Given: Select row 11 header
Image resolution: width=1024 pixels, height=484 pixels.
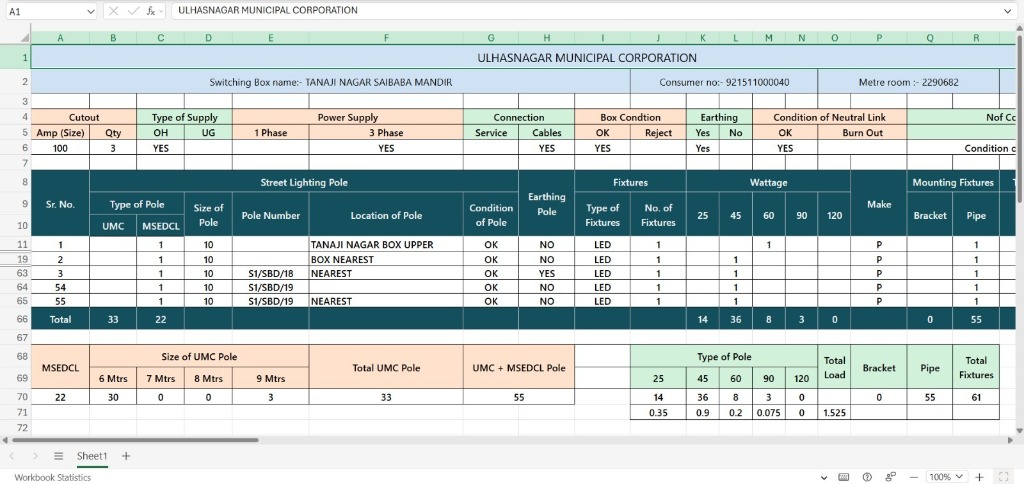Looking at the screenshot, I should [15, 244].
